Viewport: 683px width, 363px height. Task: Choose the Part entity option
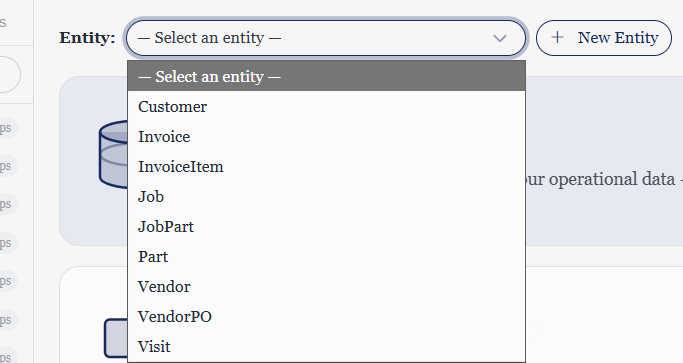tap(326, 257)
